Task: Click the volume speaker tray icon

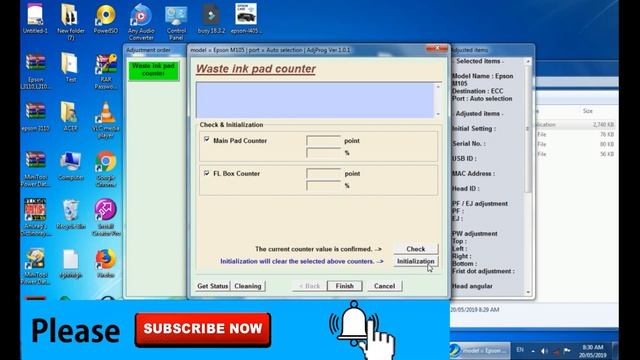Action: point(544,351)
